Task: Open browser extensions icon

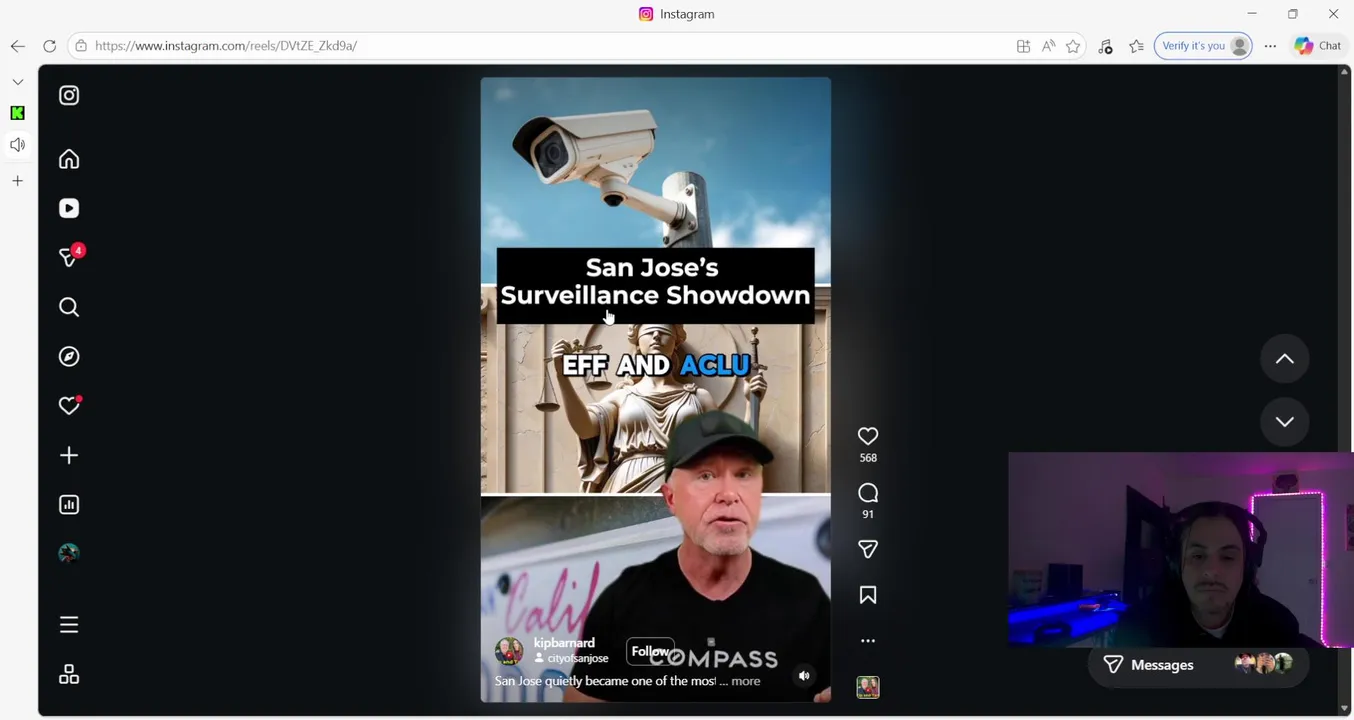Action: [x=1105, y=46]
